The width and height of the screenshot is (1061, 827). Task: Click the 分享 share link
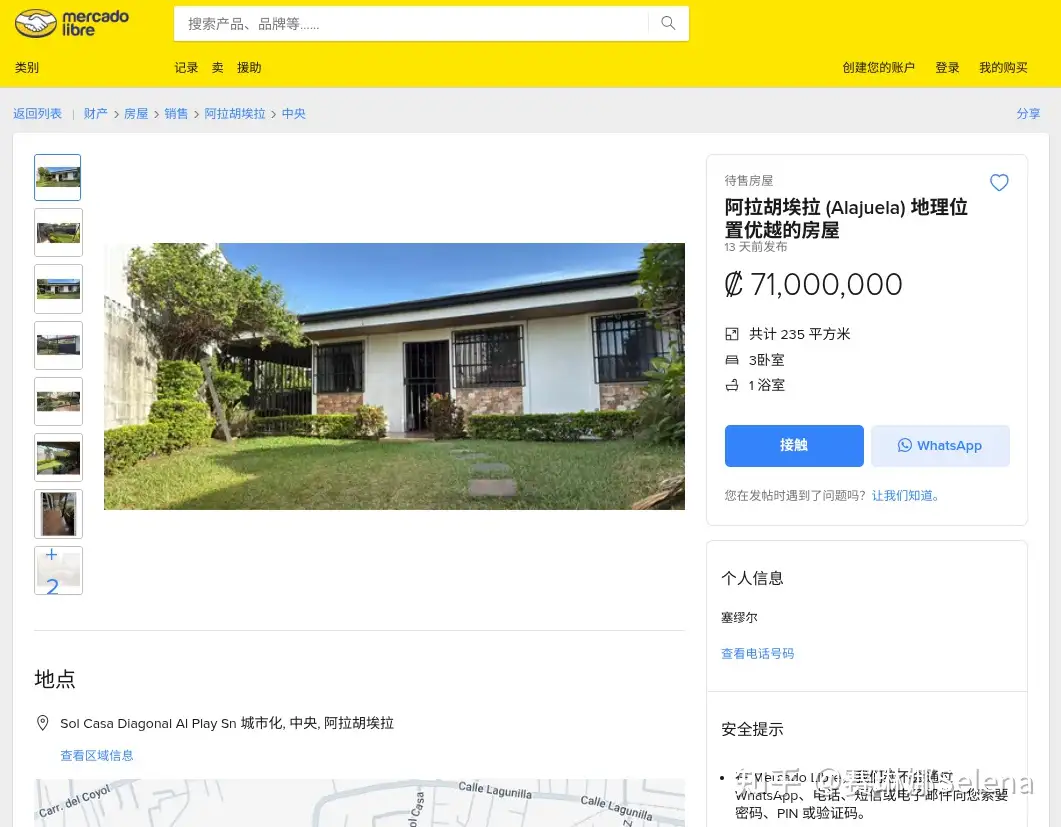(1028, 114)
